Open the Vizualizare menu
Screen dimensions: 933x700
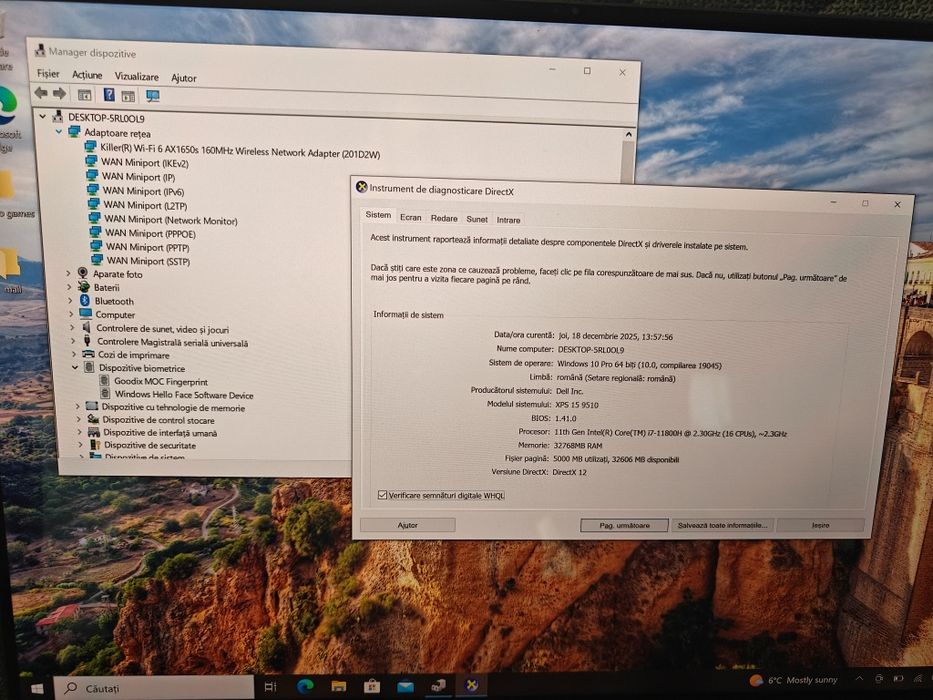136,76
